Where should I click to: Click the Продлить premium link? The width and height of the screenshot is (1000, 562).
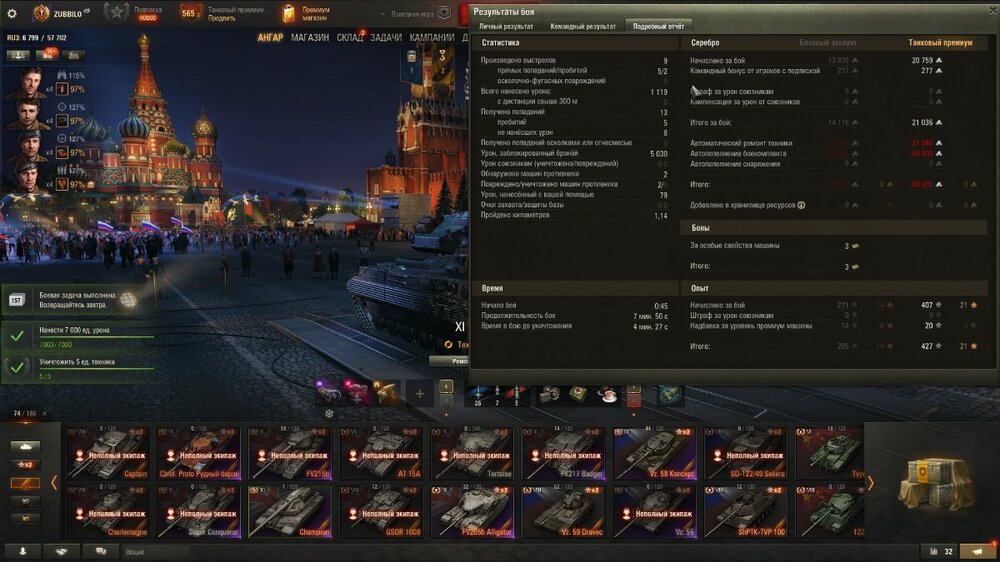coord(221,18)
